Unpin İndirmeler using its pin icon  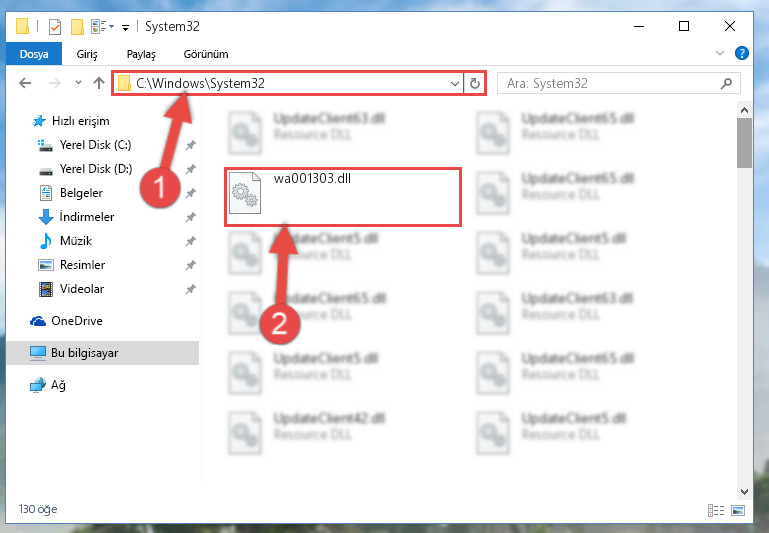point(190,217)
